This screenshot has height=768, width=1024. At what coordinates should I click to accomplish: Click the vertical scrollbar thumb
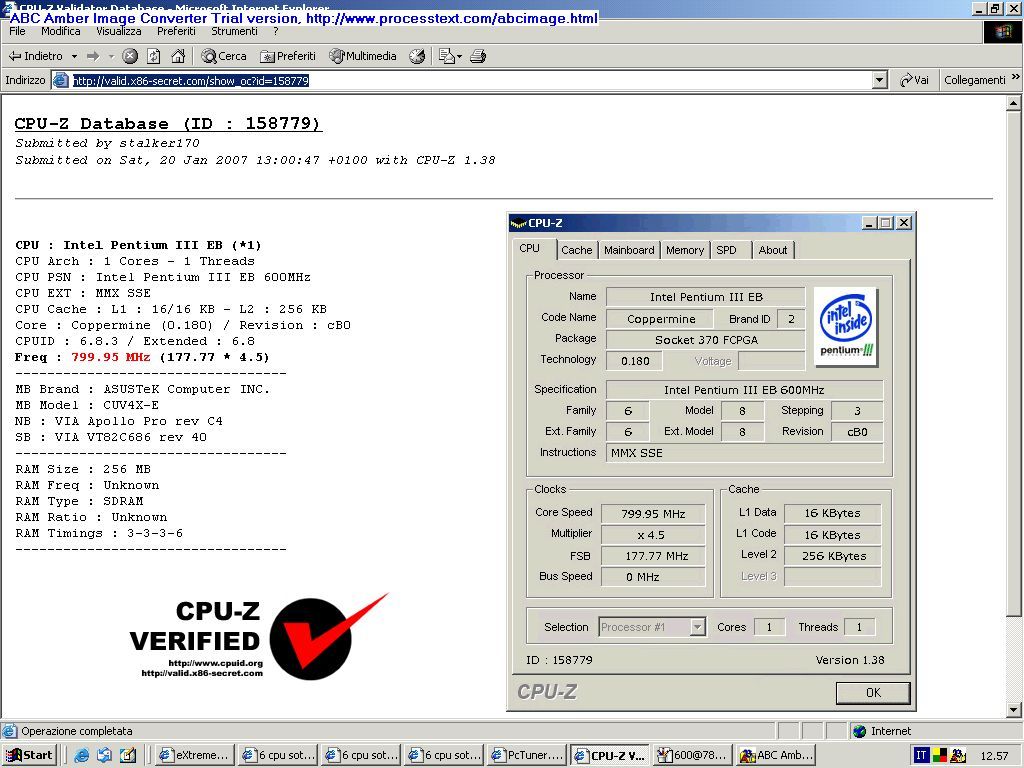[1013, 363]
